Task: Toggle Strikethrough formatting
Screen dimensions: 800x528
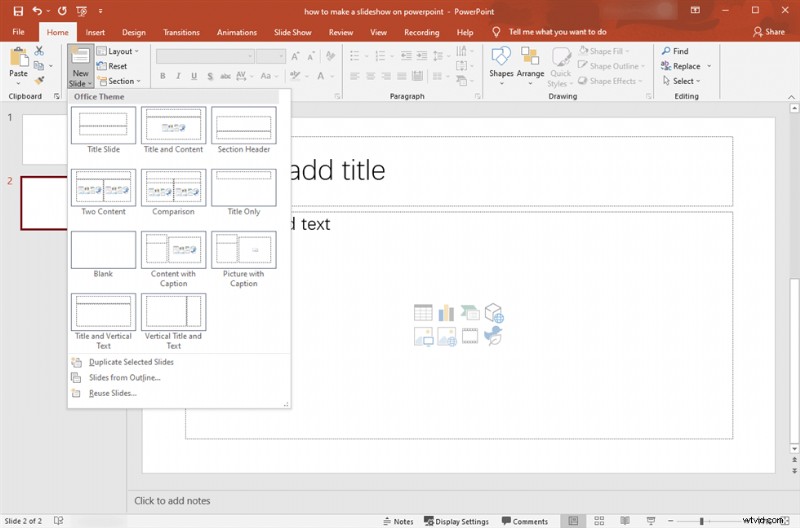Action: [225, 76]
